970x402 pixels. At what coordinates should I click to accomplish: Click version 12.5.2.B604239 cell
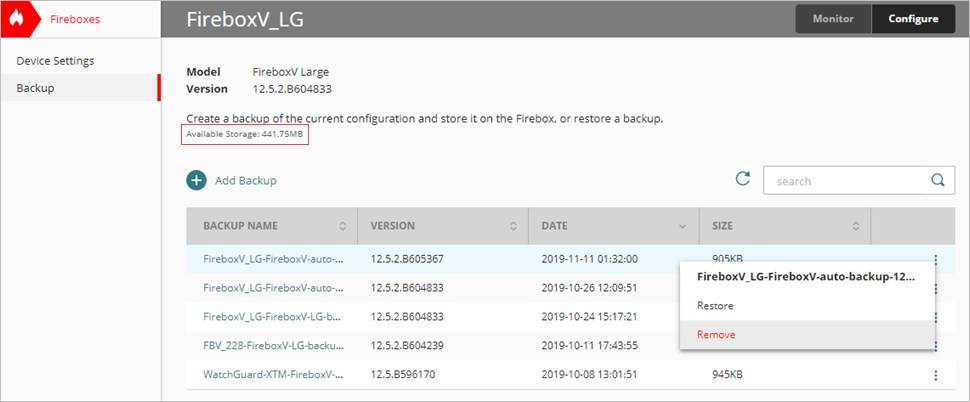pyautogui.click(x=406, y=345)
